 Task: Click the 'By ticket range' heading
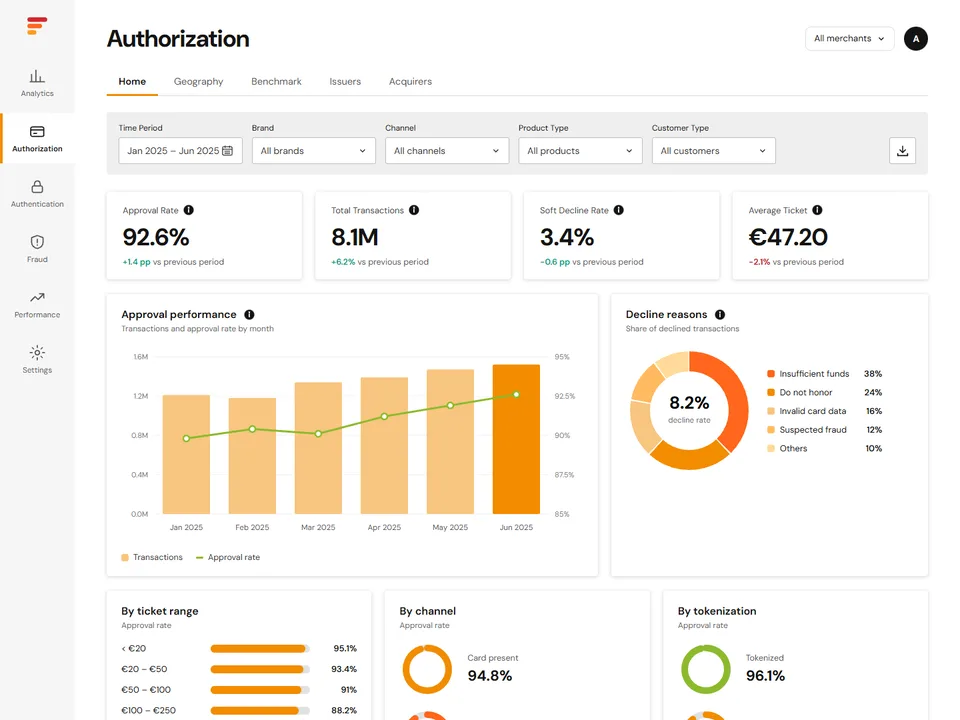pos(160,611)
